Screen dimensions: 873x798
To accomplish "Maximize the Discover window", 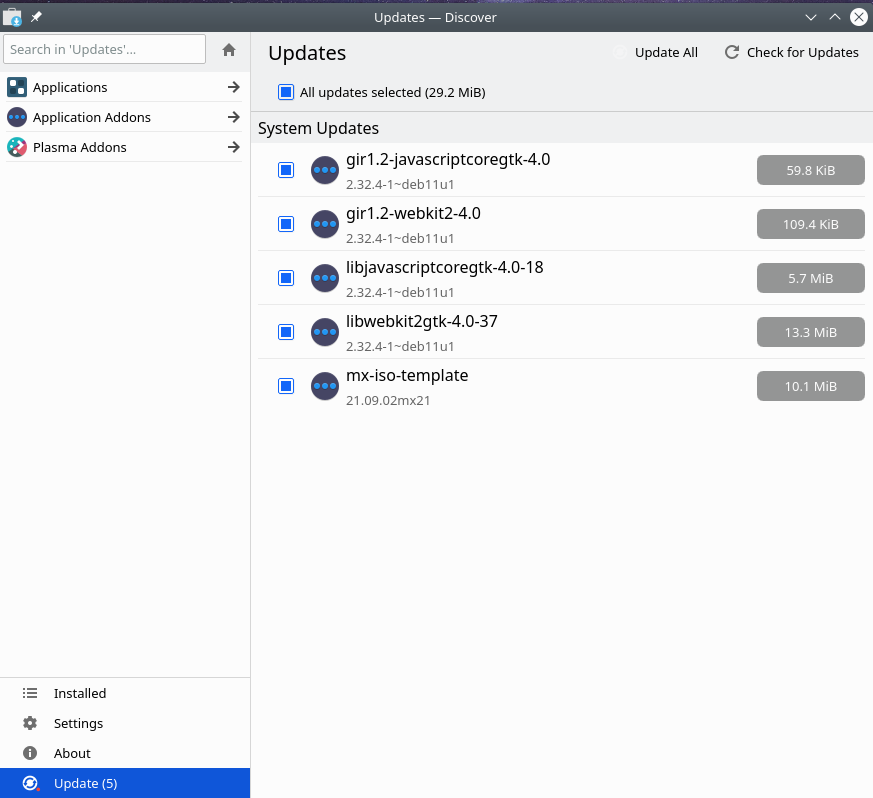I will 835,17.
